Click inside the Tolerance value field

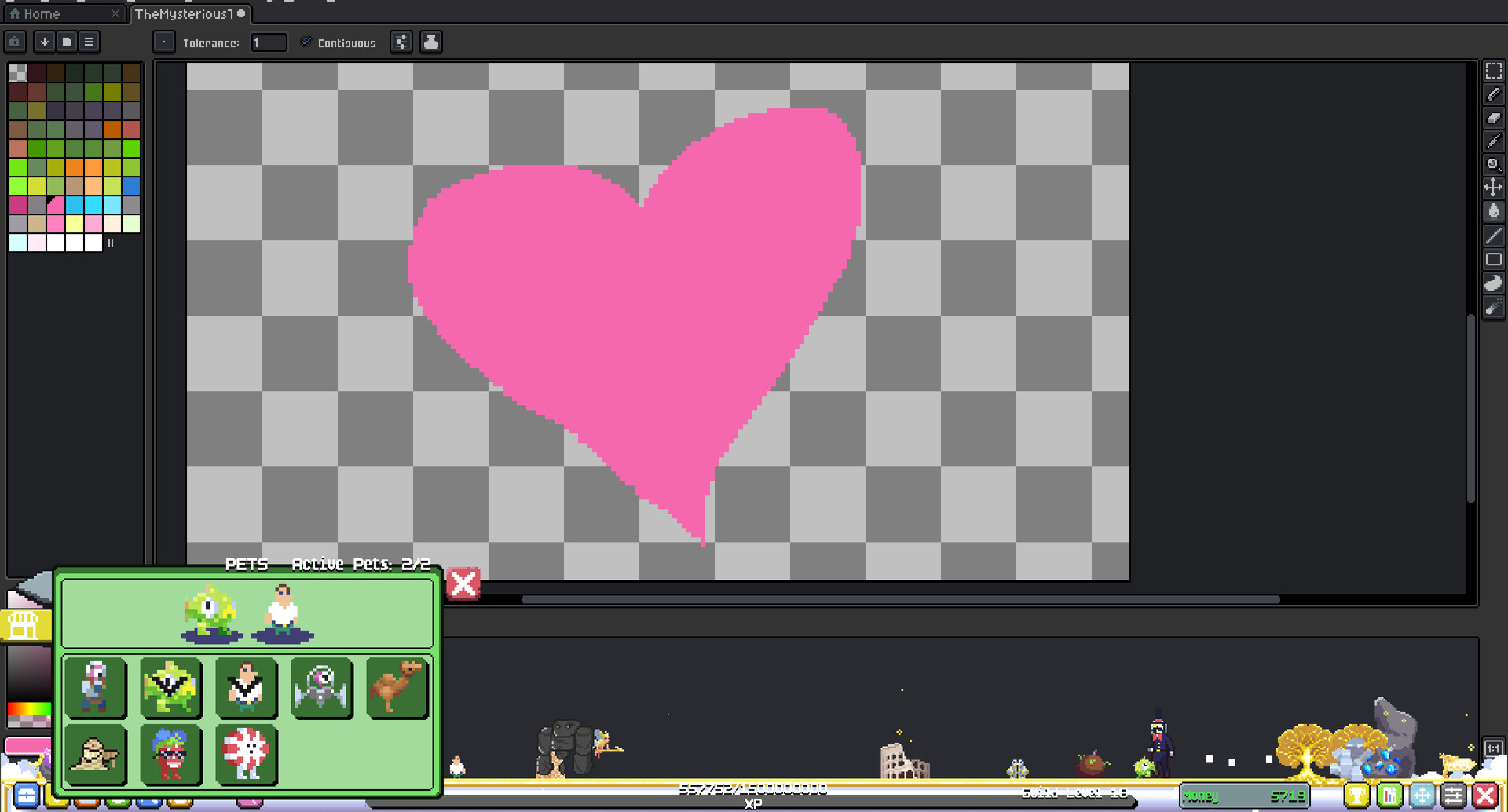pos(268,42)
